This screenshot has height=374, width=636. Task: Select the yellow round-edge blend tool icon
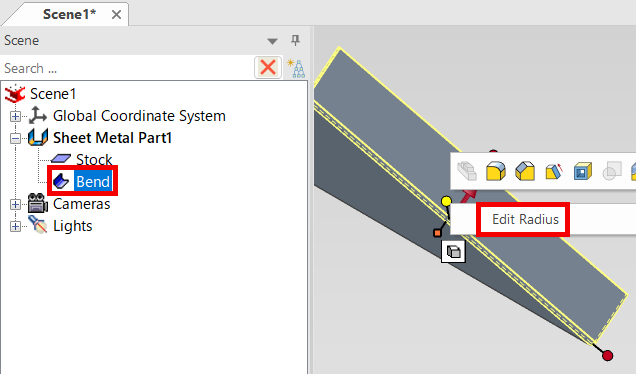coord(496,171)
